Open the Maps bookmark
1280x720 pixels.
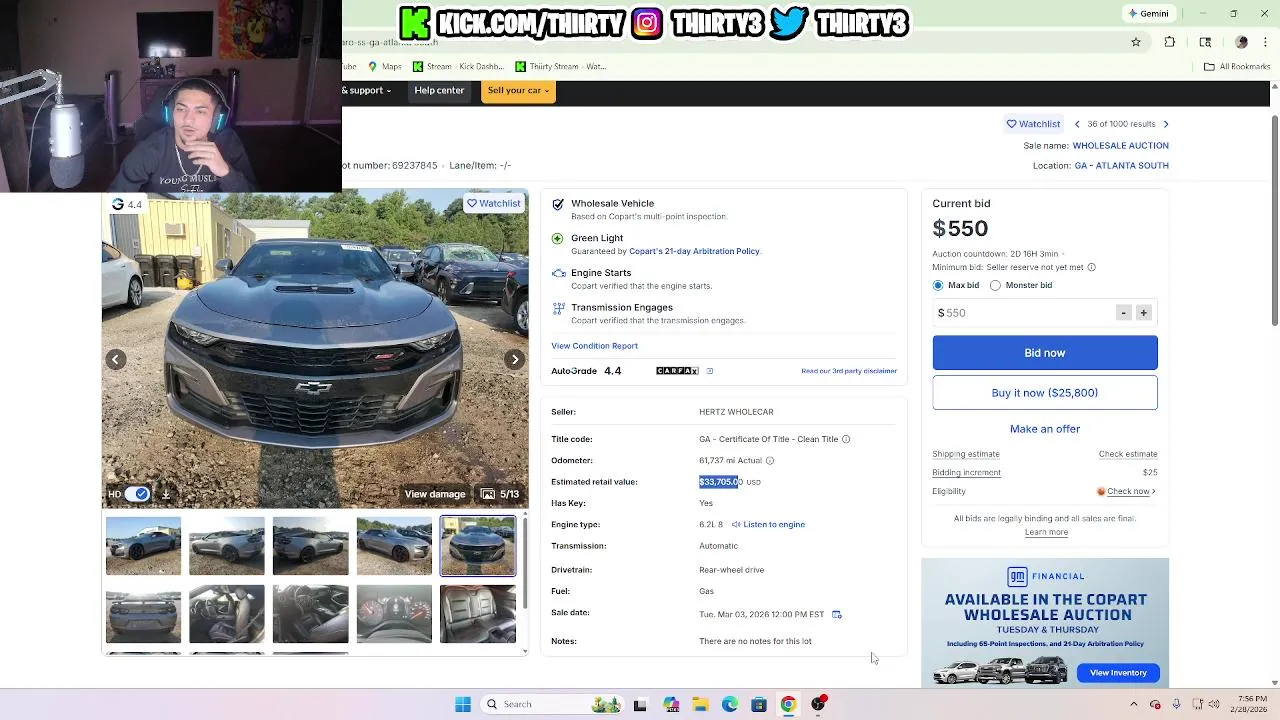384,67
